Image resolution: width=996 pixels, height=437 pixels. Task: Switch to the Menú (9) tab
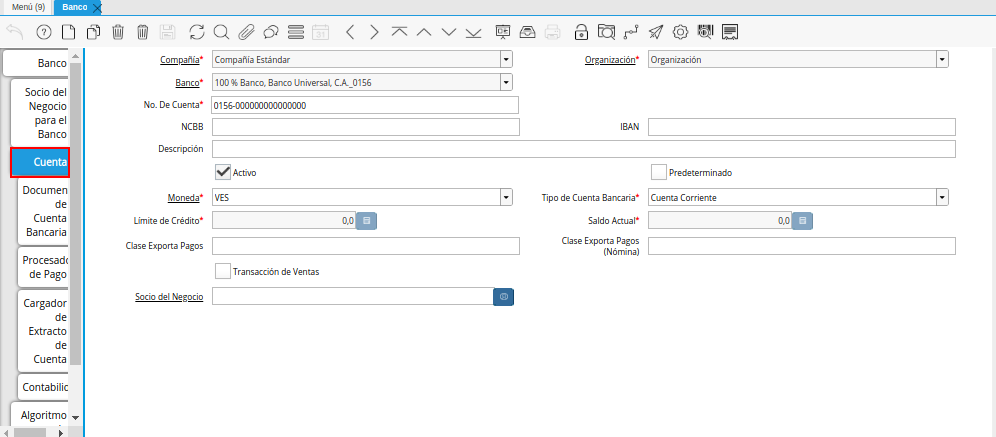tap(27, 7)
